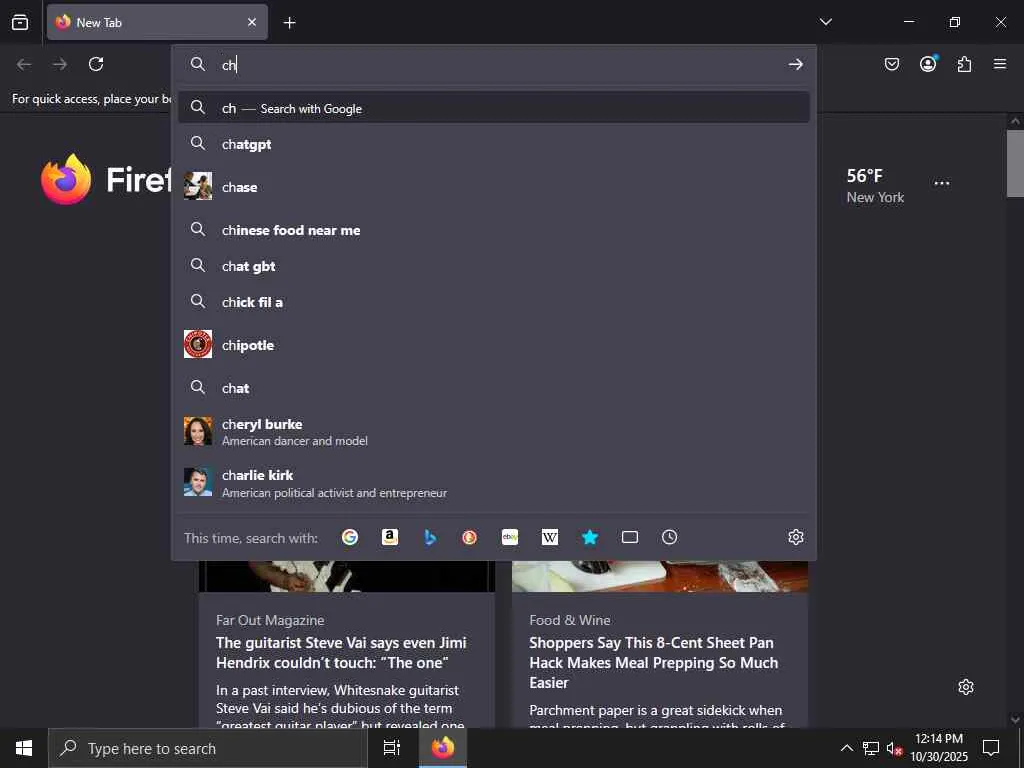Select the 'cheryl burke' suggestion
The width and height of the screenshot is (1024, 768).
pos(494,432)
